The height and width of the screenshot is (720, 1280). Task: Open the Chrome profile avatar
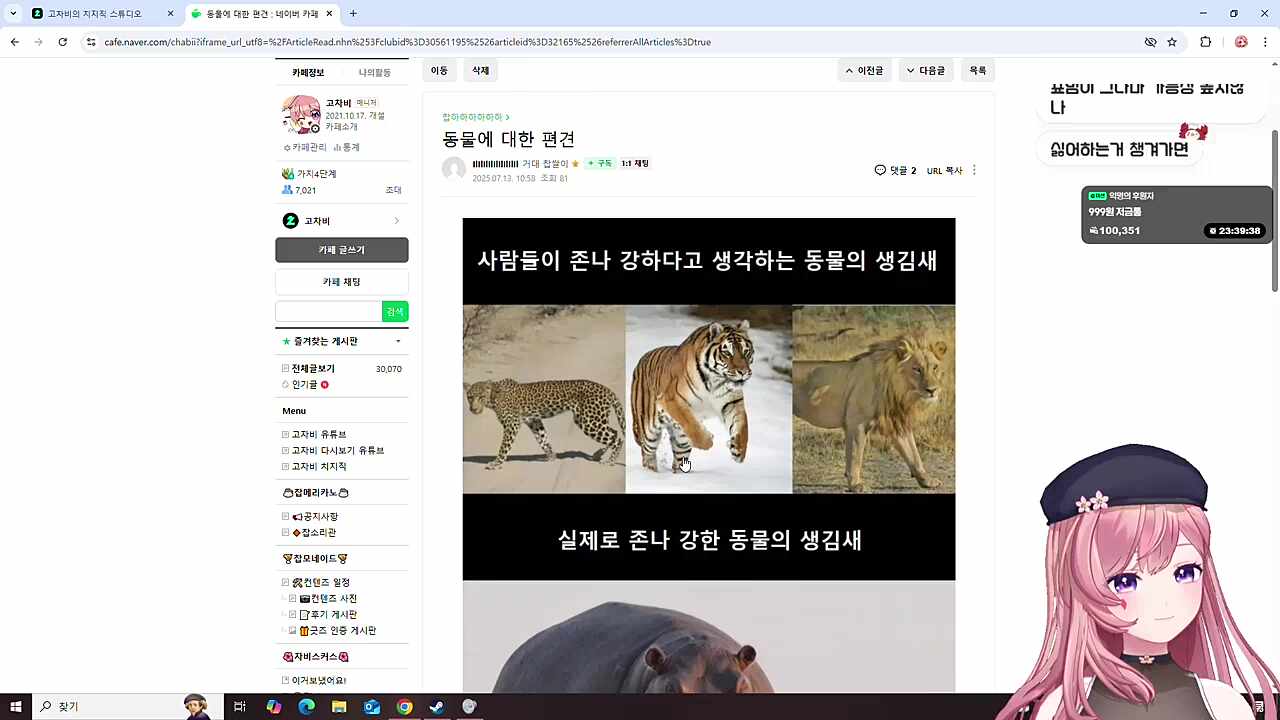click(x=1241, y=42)
